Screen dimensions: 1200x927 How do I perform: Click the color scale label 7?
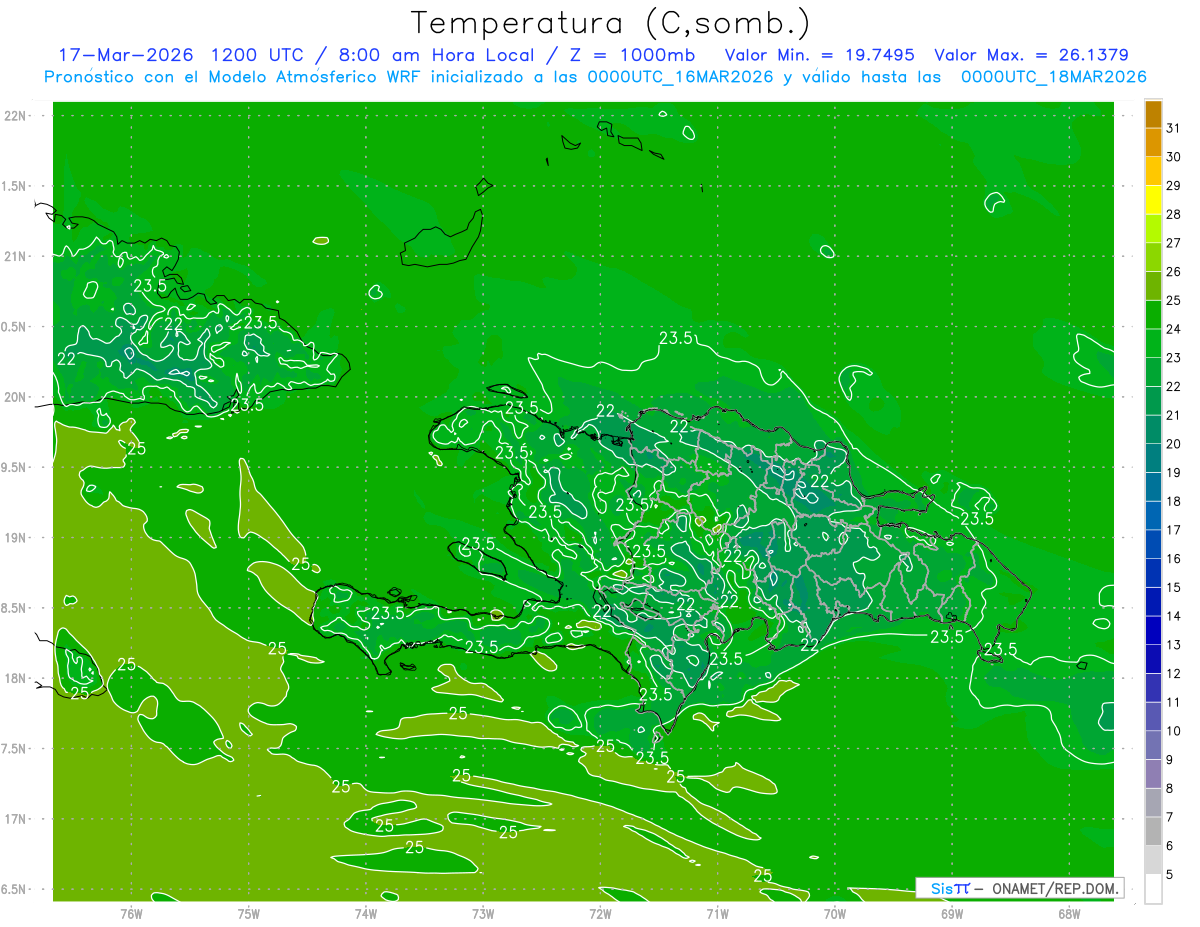tap(1169, 818)
